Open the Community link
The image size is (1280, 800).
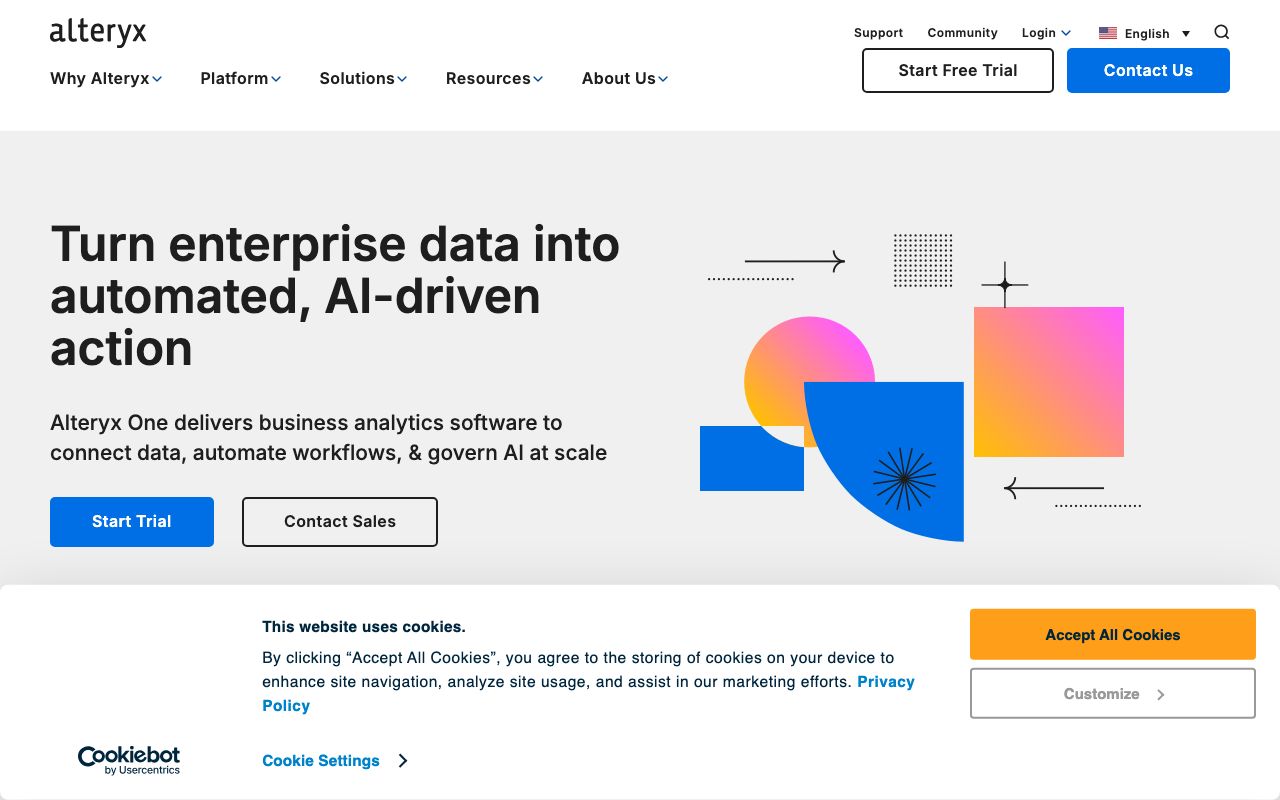pyautogui.click(x=962, y=33)
